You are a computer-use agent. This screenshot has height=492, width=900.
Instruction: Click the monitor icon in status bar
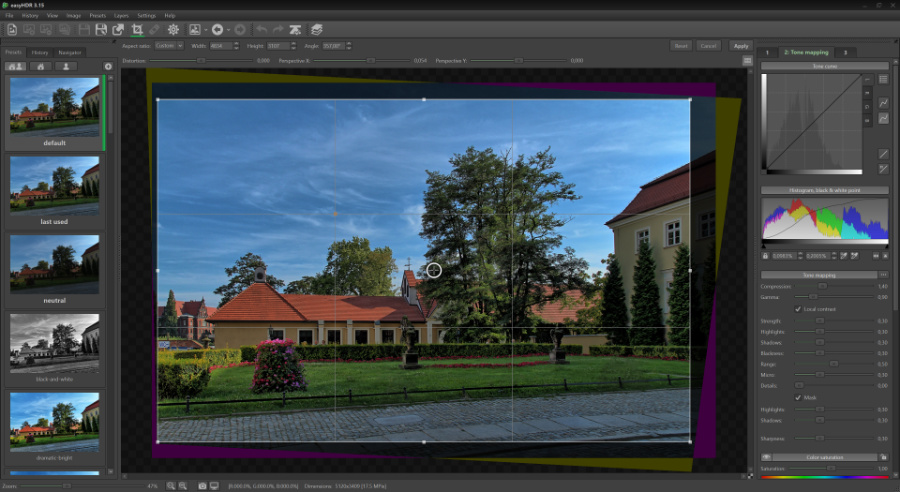tap(214, 486)
